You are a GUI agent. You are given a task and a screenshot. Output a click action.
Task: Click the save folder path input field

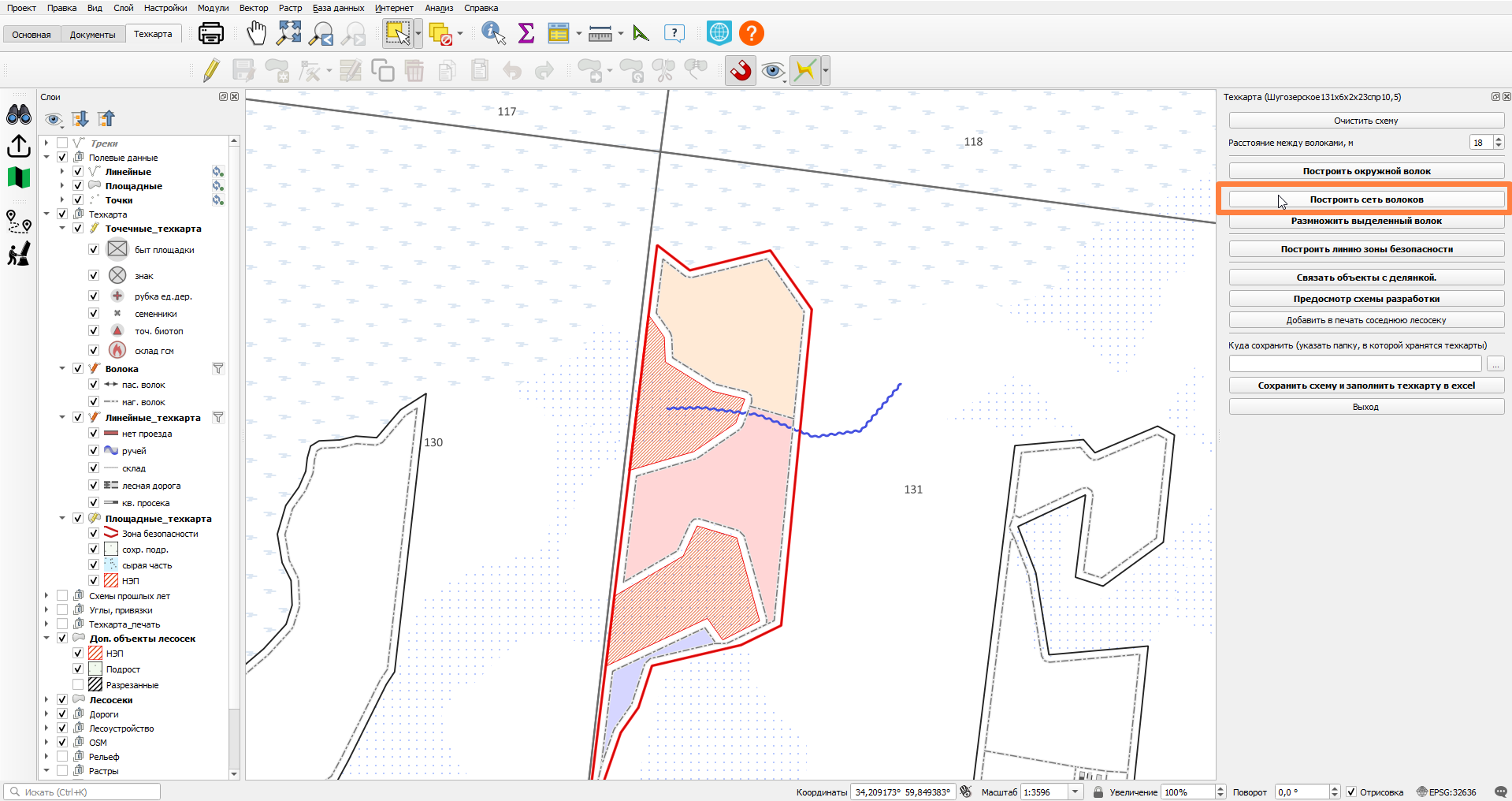click(1355, 364)
